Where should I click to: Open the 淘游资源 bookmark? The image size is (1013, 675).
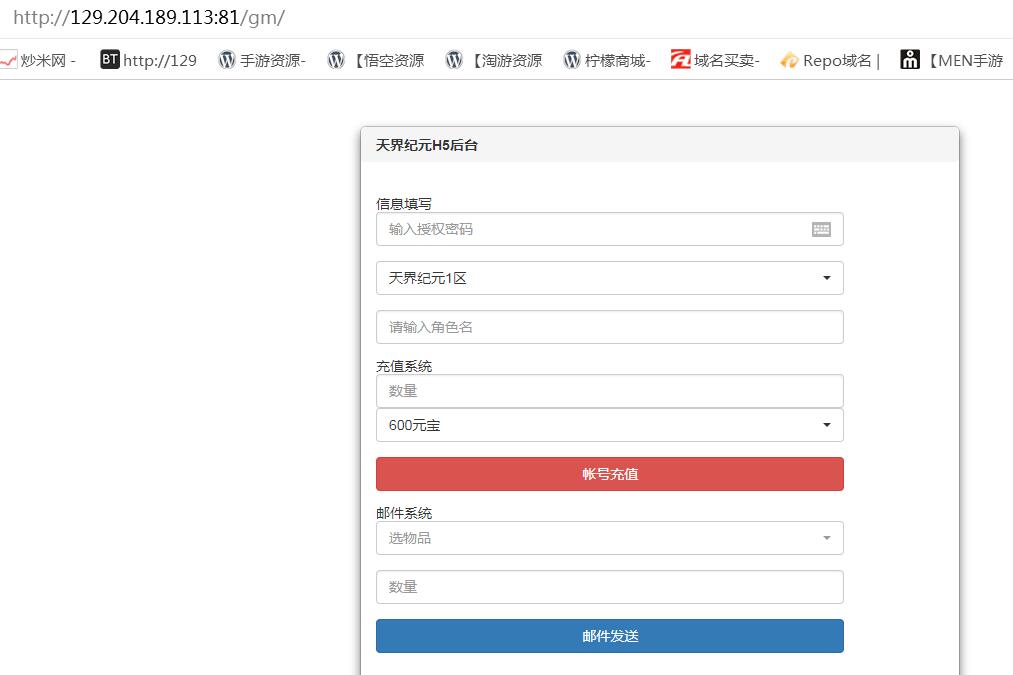(x=494, y=60)
